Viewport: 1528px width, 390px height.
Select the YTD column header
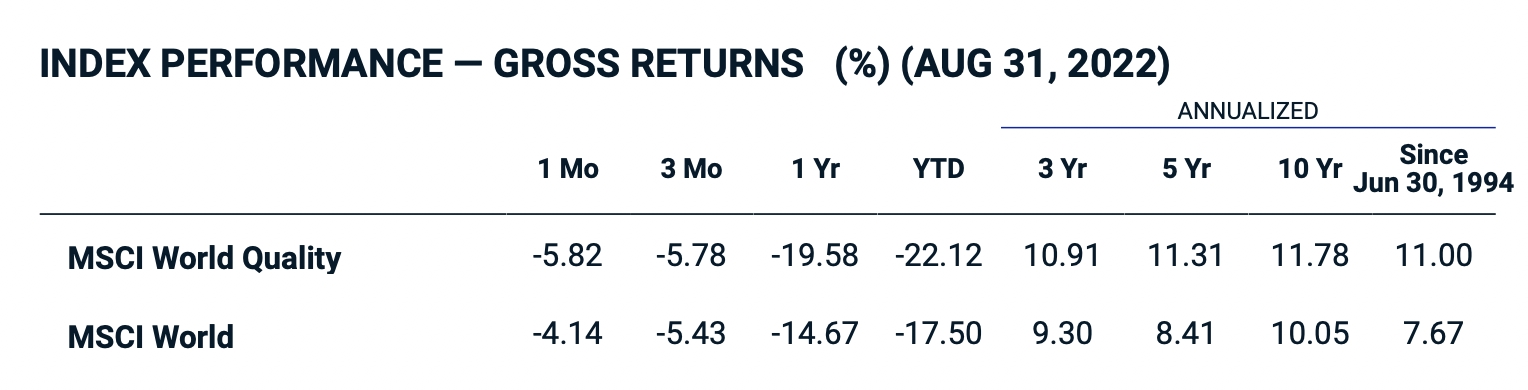(x=938, y=169)
